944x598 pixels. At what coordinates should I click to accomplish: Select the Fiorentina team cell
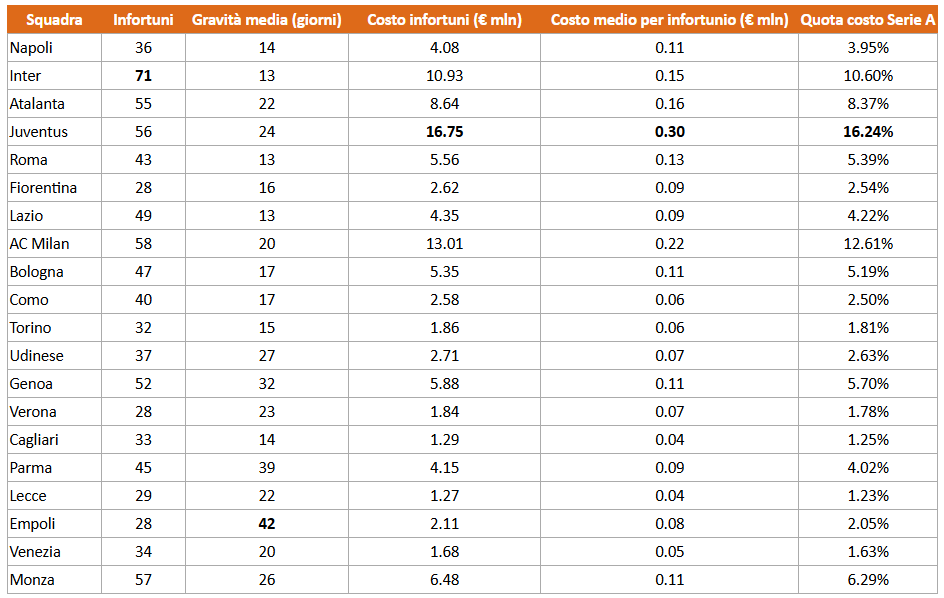click(43, 188)
